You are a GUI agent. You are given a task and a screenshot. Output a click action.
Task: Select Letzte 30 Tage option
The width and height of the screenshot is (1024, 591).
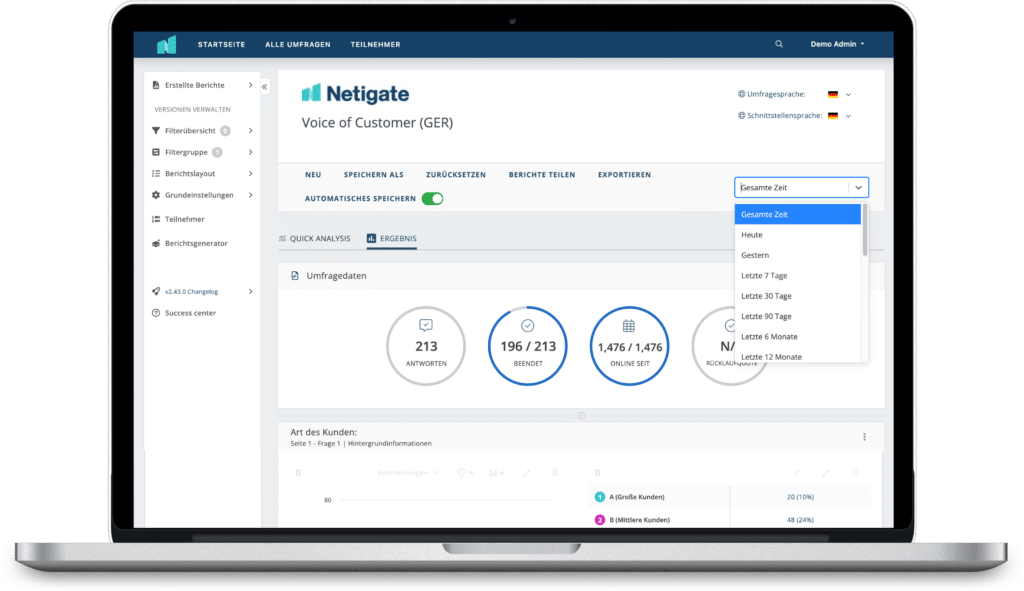click(x=797, y=296)
